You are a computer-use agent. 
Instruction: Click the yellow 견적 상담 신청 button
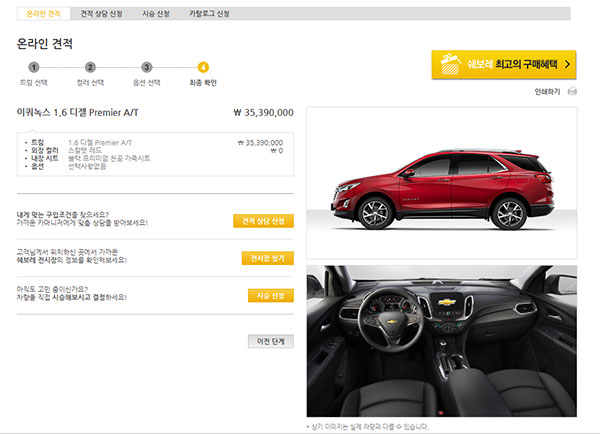(x=263, y=221)
